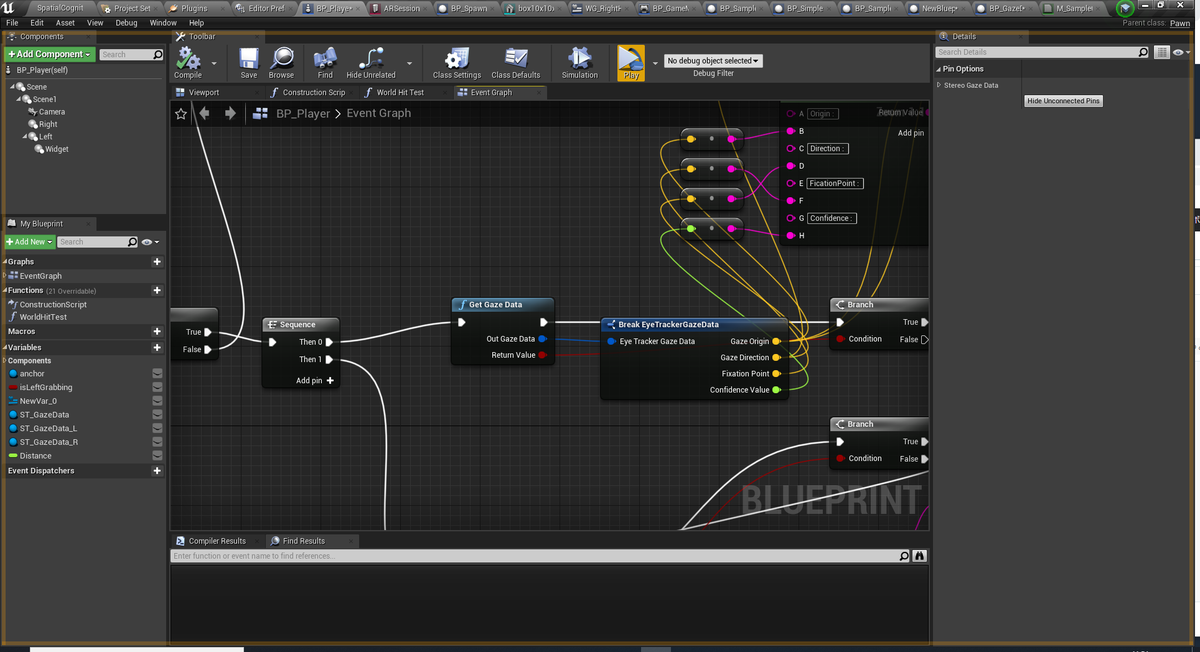This screenshot has width=1200, height=652.
Task: Open the Find tool
Action: click(x=325, y=63)
